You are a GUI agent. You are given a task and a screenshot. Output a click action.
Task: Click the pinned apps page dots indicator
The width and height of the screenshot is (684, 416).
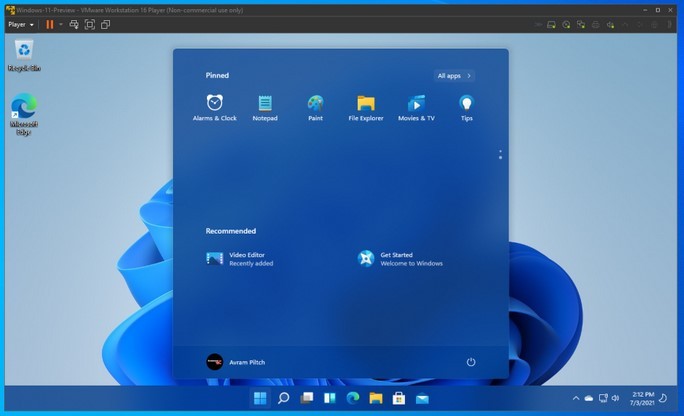(x=500, y=154)
